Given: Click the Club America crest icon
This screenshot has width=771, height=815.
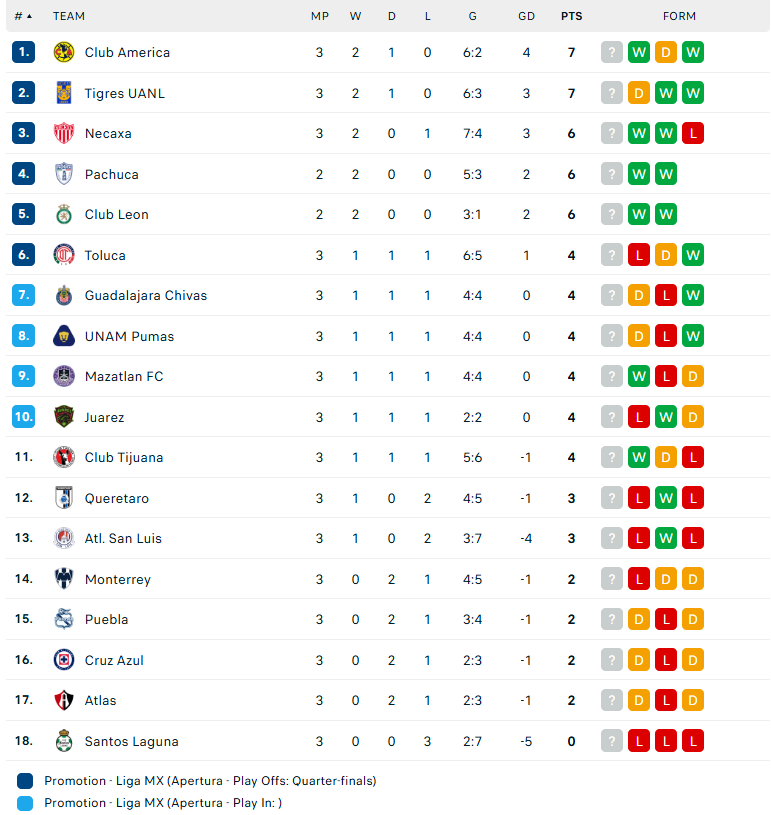Looking at the screenshot, I should [x=64, y=52].
